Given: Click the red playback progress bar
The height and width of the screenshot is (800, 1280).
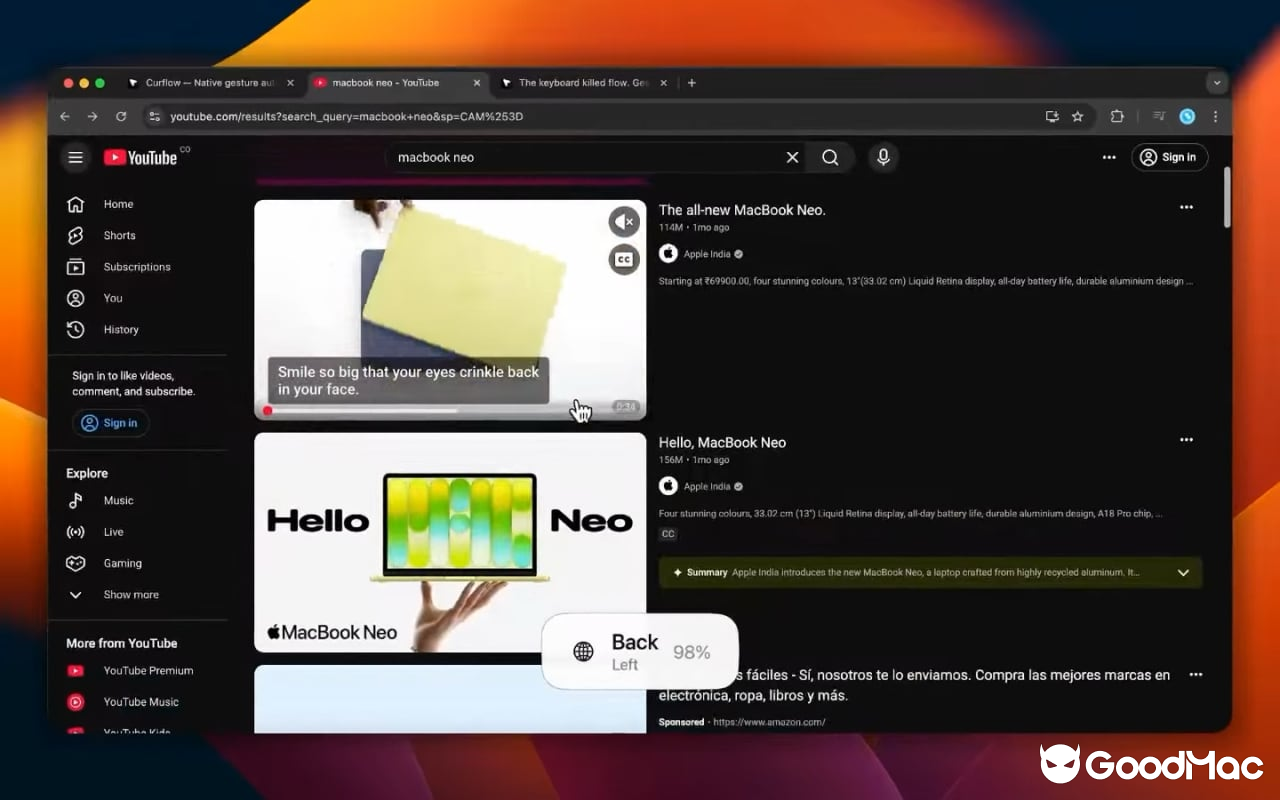Looking at the screenshot, I should (267, 410).
